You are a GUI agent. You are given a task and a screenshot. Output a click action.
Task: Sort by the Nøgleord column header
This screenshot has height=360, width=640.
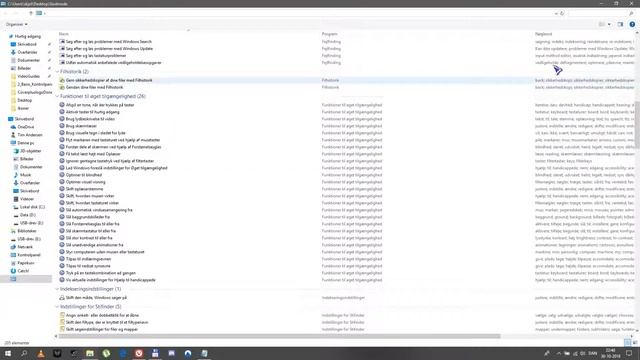point(543,34)
